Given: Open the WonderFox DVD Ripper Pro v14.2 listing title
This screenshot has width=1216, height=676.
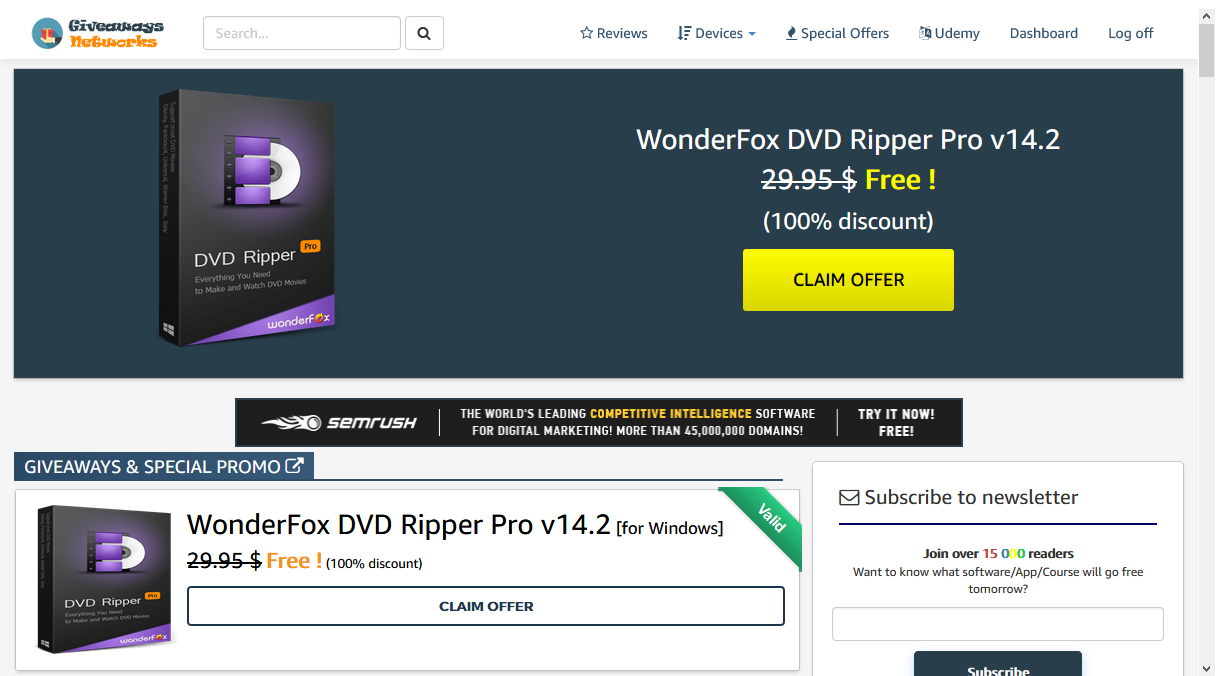Looking at the screenshot, I should (398, 524).
